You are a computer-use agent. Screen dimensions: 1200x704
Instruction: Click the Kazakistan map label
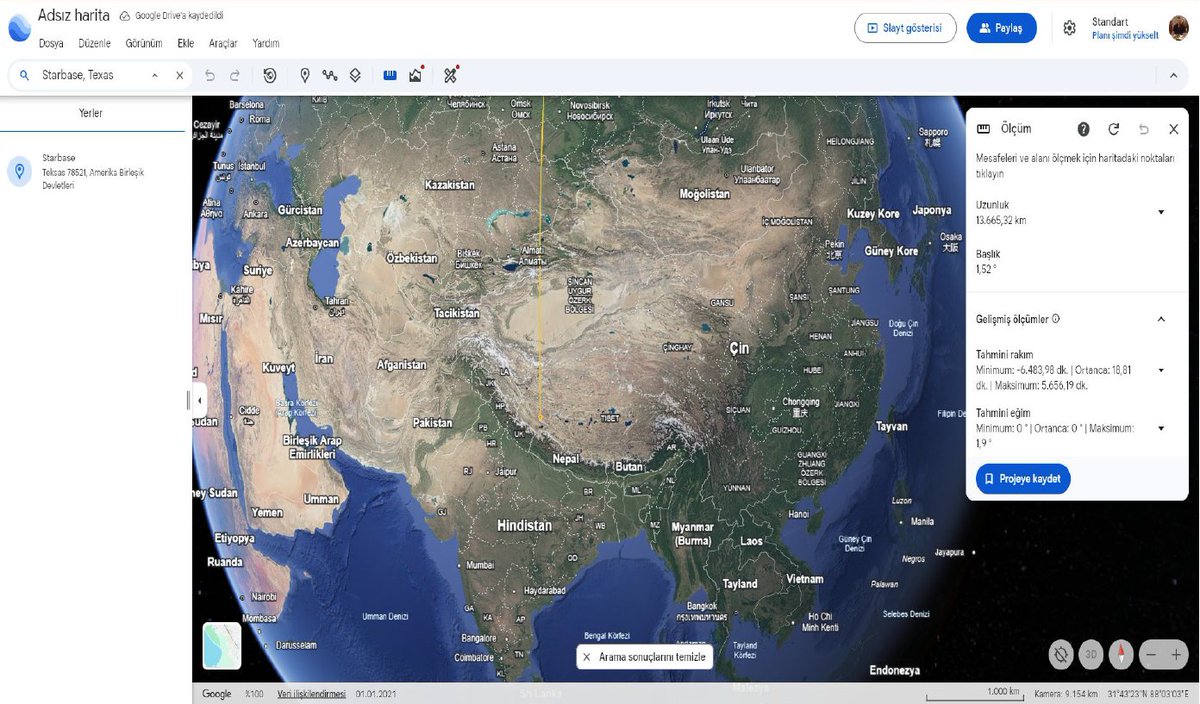point(450,185)
